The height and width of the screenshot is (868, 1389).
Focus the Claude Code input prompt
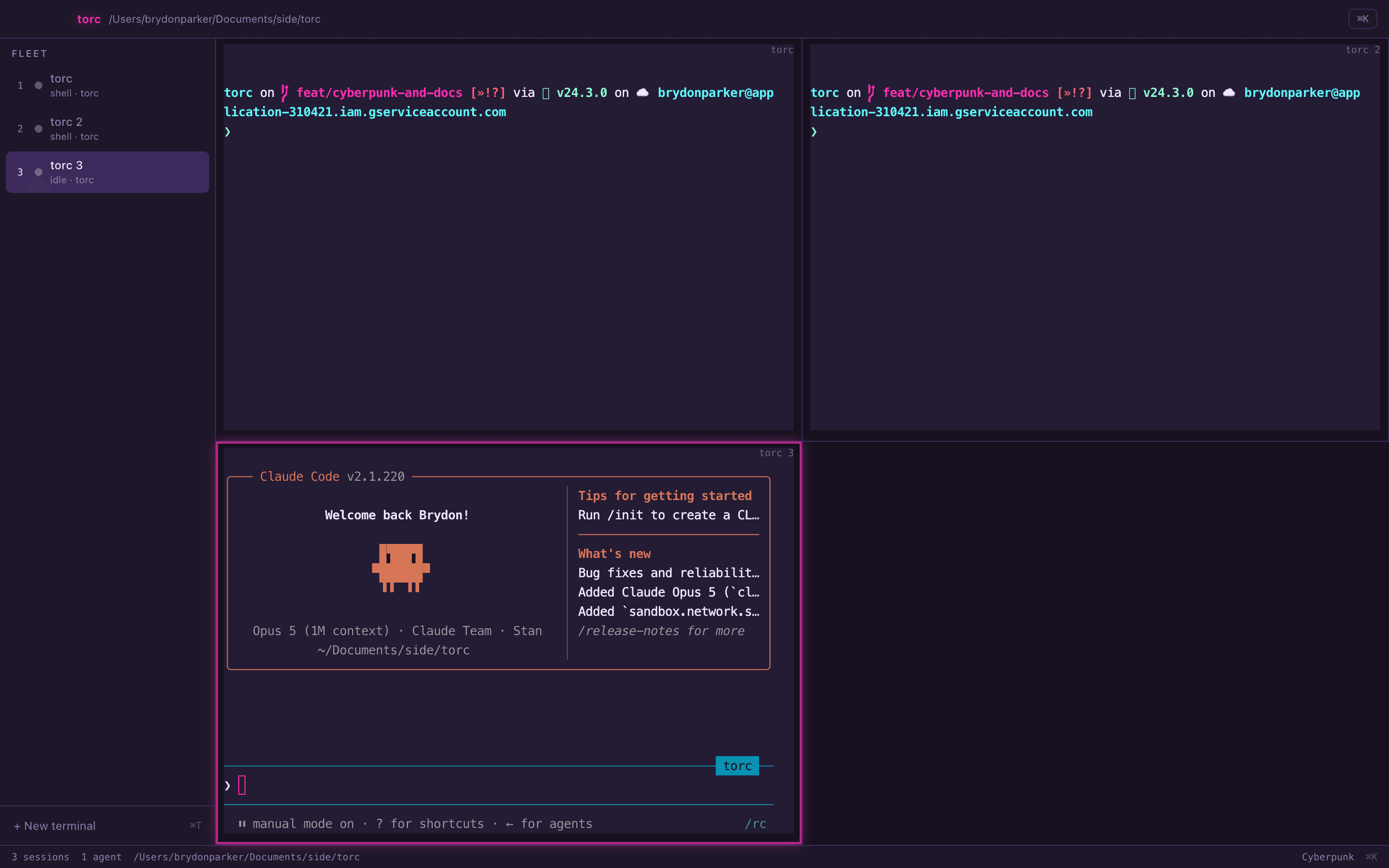(498, 785)
